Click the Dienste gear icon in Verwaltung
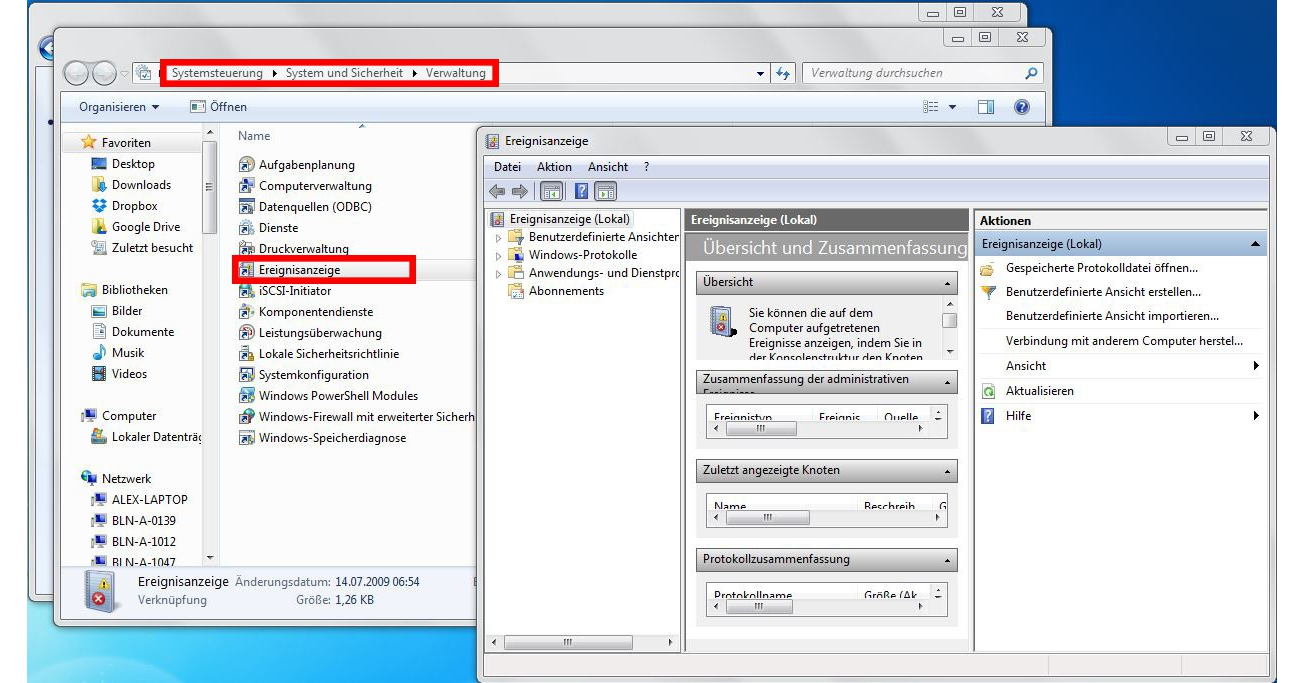 pyautogui.click(x=247, y=228)
